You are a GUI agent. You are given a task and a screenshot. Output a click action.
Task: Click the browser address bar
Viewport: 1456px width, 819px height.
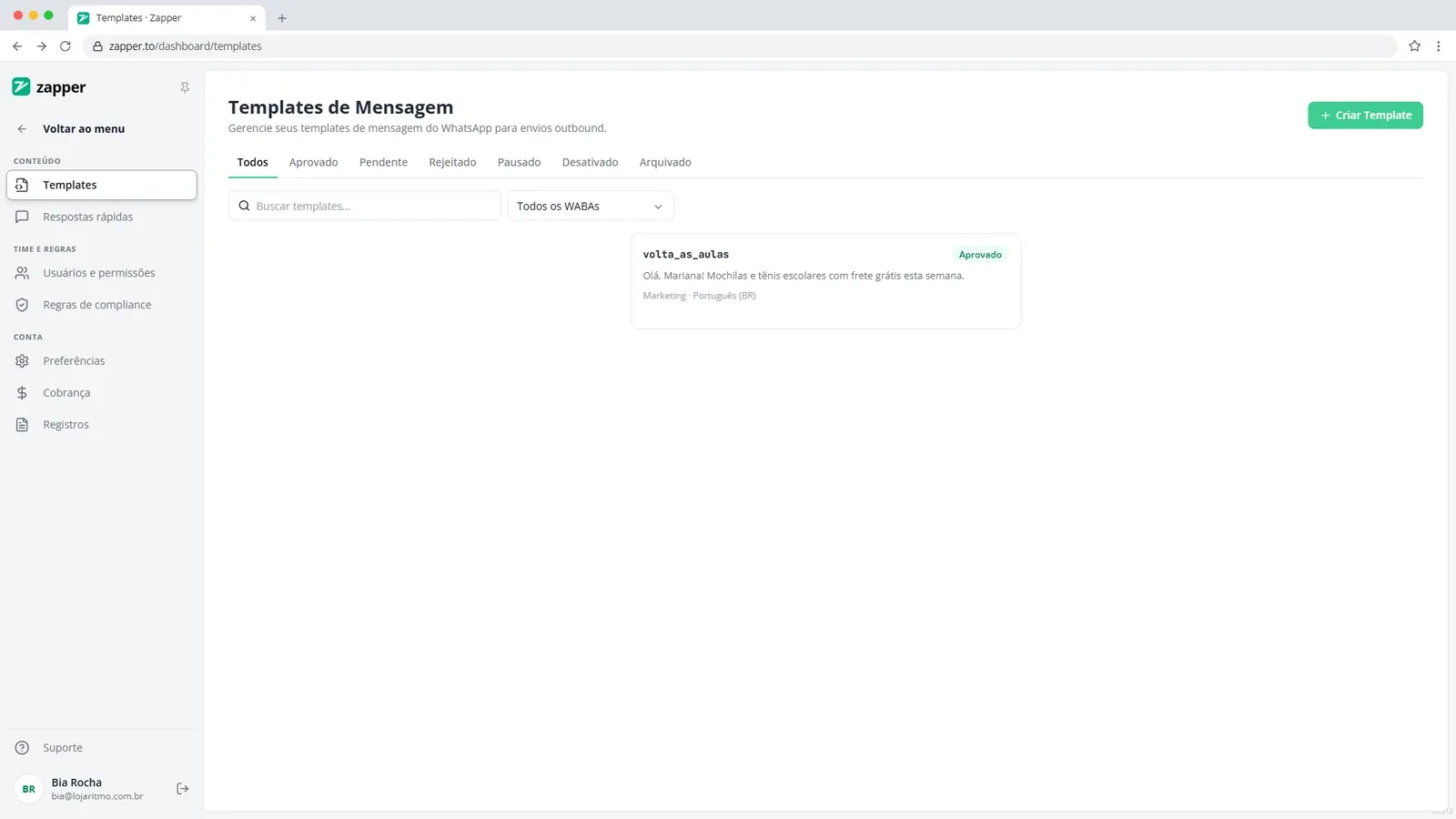[739, 46]
